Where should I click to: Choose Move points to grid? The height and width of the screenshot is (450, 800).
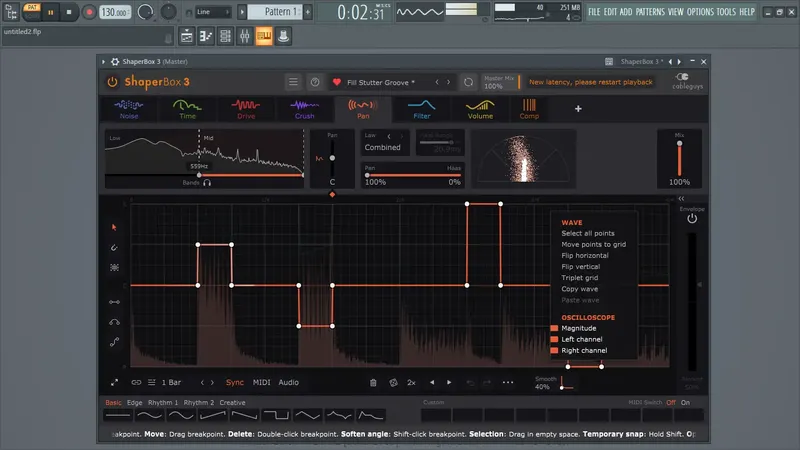point(593,244)
